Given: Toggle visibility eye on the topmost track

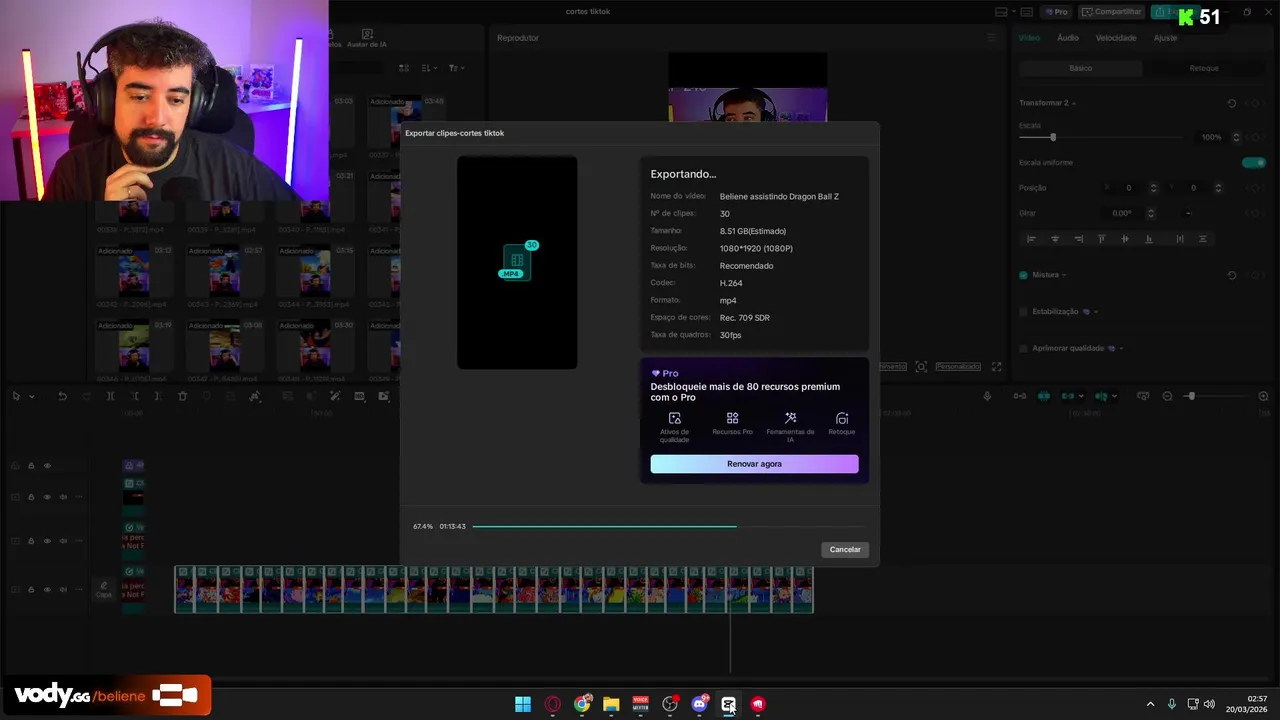Looking at the screenshot, I should (x=46, y=466).
